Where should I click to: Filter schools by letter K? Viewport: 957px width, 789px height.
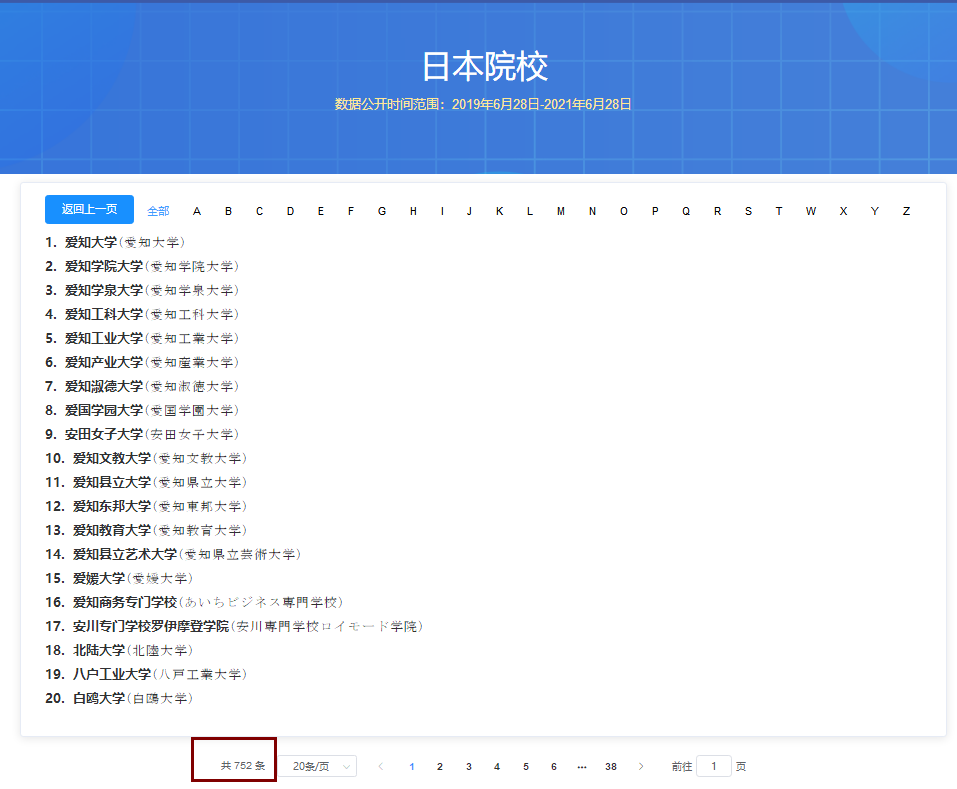pyautogui.click(x=499, y=211)
